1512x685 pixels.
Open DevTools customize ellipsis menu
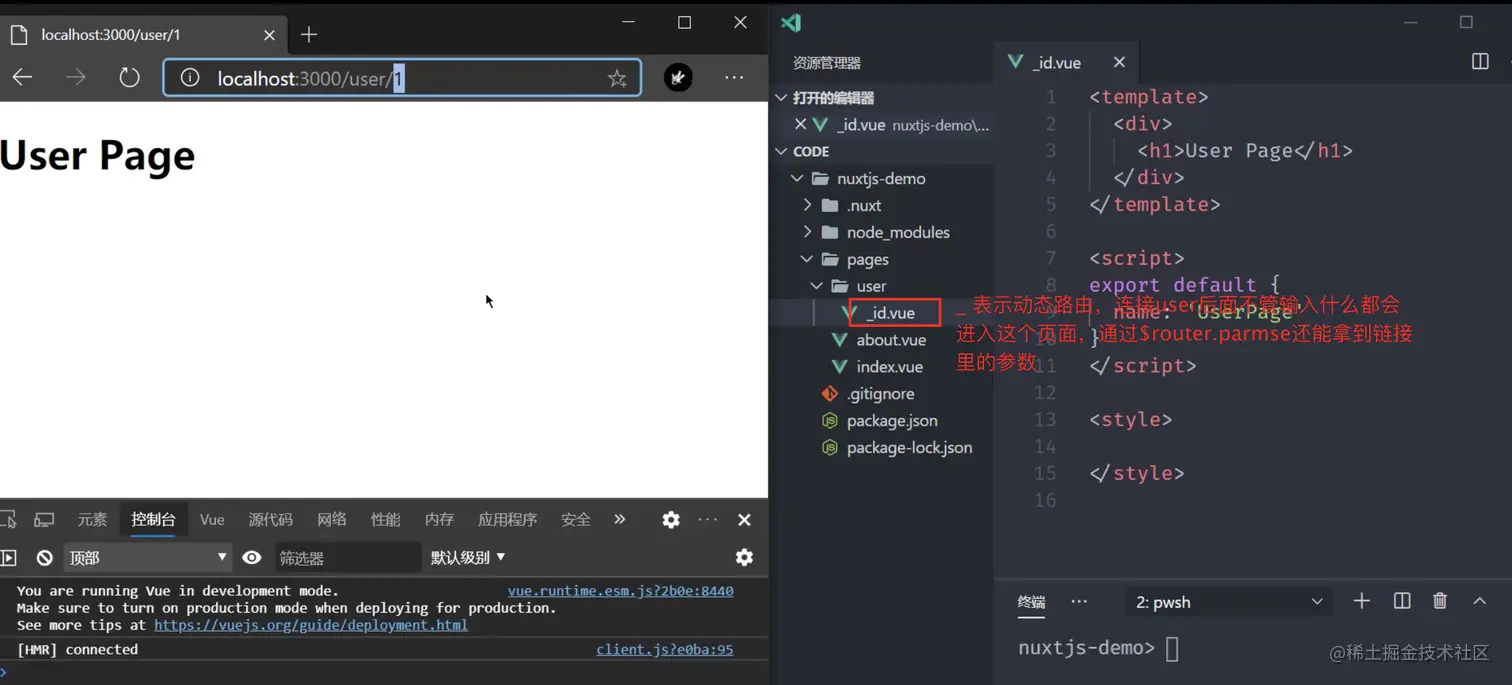(x=708, y=519)
